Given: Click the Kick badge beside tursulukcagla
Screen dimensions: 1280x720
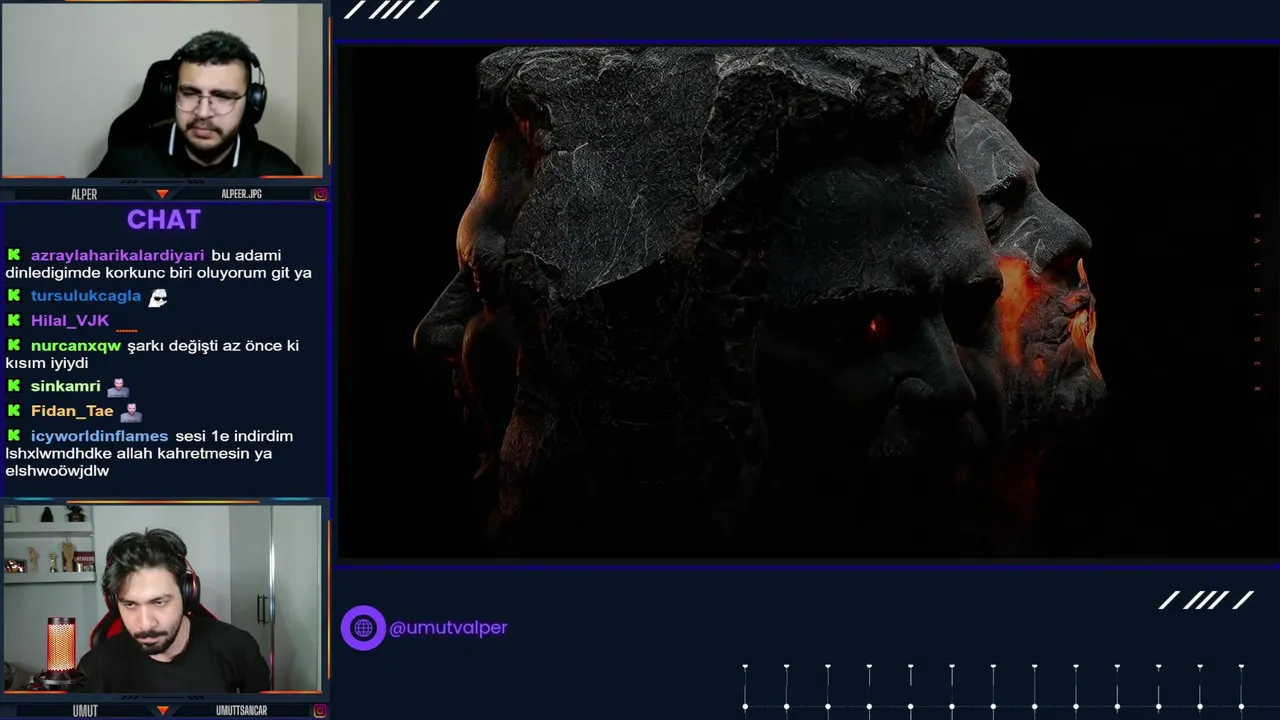Looking at the screenshot, I should point(14,296).
